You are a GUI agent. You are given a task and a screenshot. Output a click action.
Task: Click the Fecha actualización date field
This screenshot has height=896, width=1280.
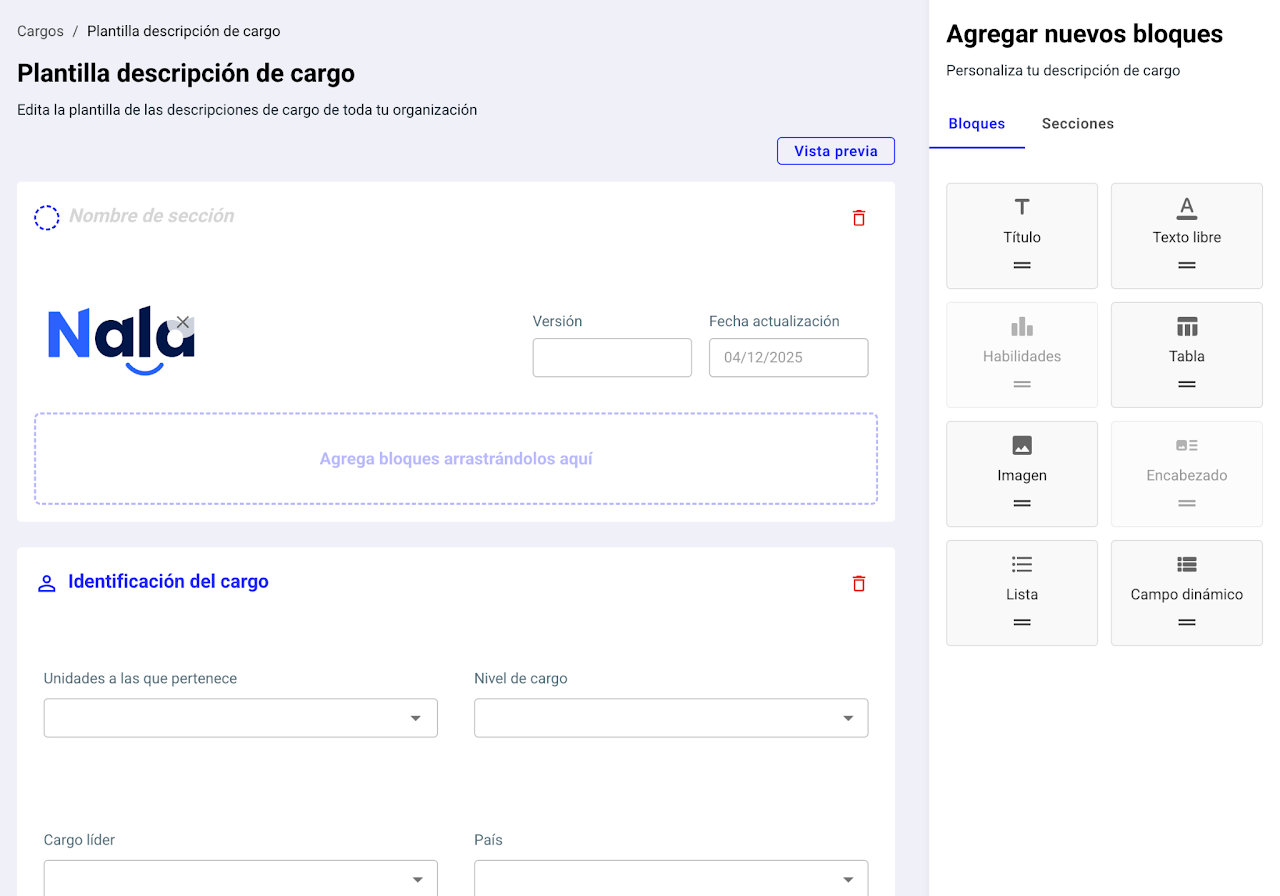click(x=788, y=357)
